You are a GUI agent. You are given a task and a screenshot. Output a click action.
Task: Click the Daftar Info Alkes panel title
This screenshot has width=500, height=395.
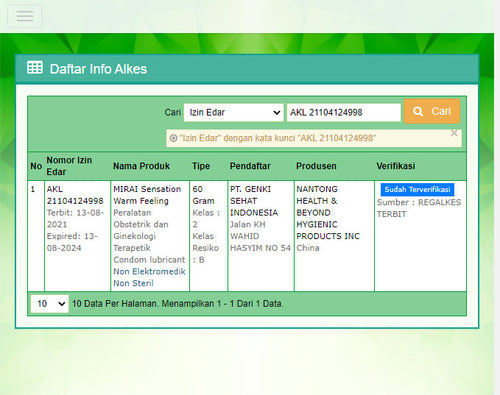click(x=98, y=69)
